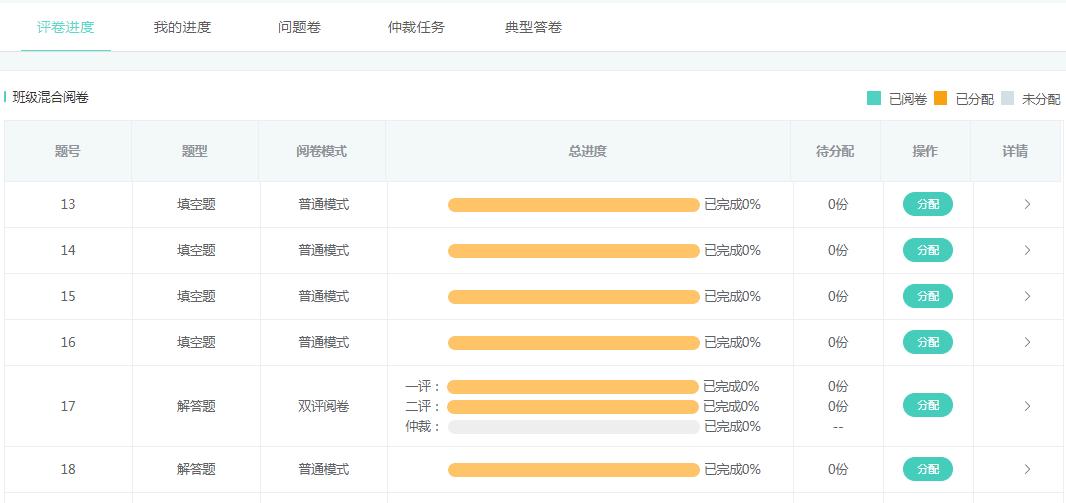
Task: Click the 仲裁： label in row 17
Action: (424, 426)
